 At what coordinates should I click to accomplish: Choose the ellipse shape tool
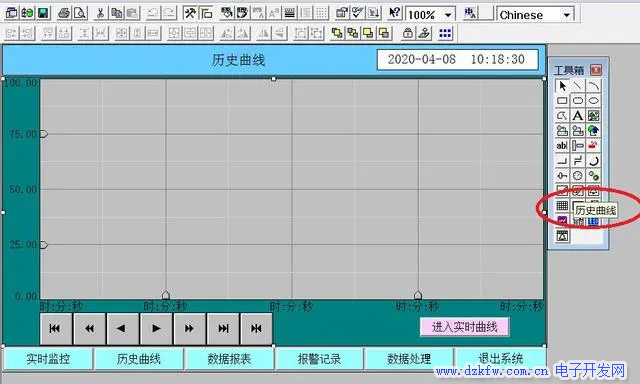tap(593, 101)
